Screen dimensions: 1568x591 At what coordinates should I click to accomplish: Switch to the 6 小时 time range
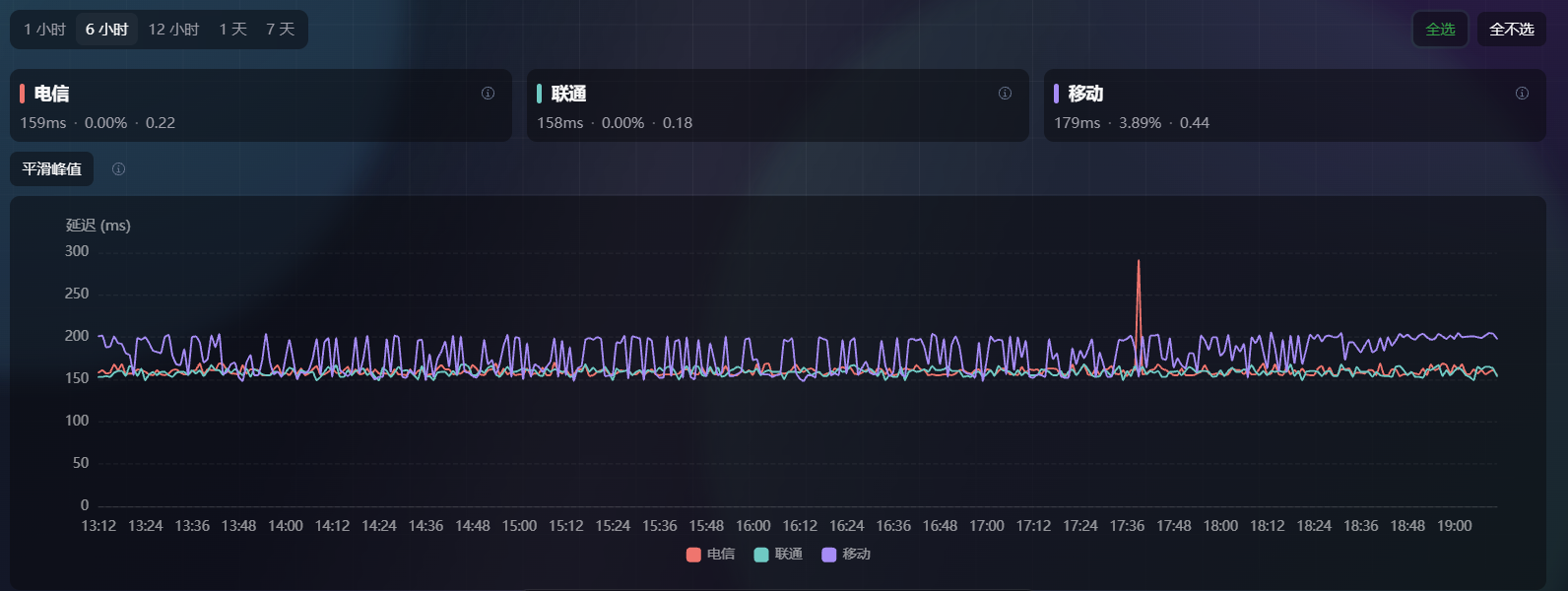tap(106, 30)
